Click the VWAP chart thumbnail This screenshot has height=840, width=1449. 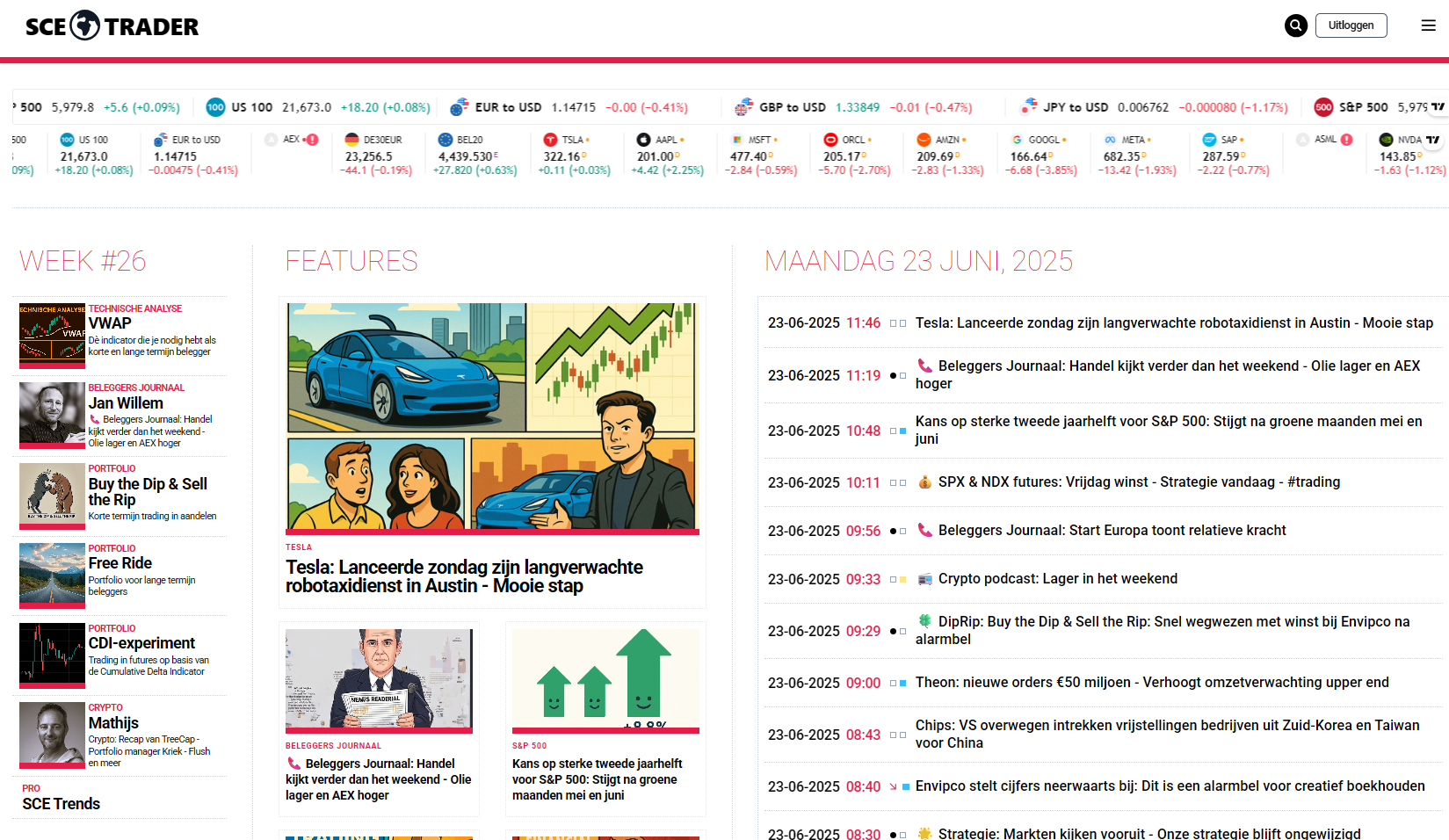52,336
